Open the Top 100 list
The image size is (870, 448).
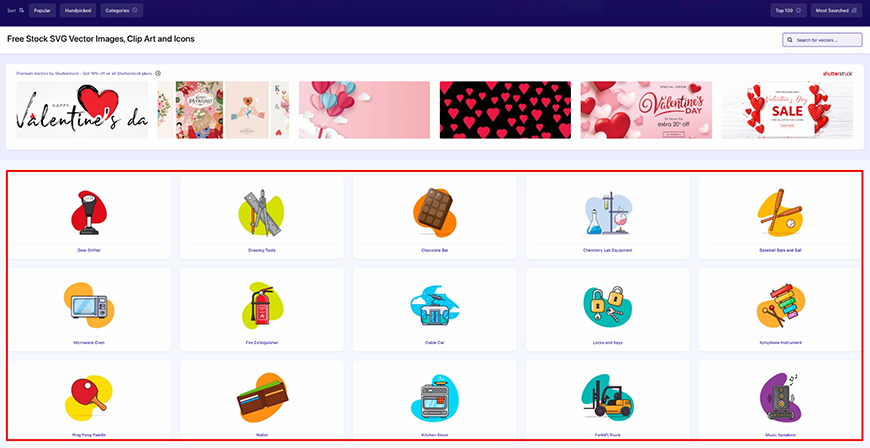point(788,11)
